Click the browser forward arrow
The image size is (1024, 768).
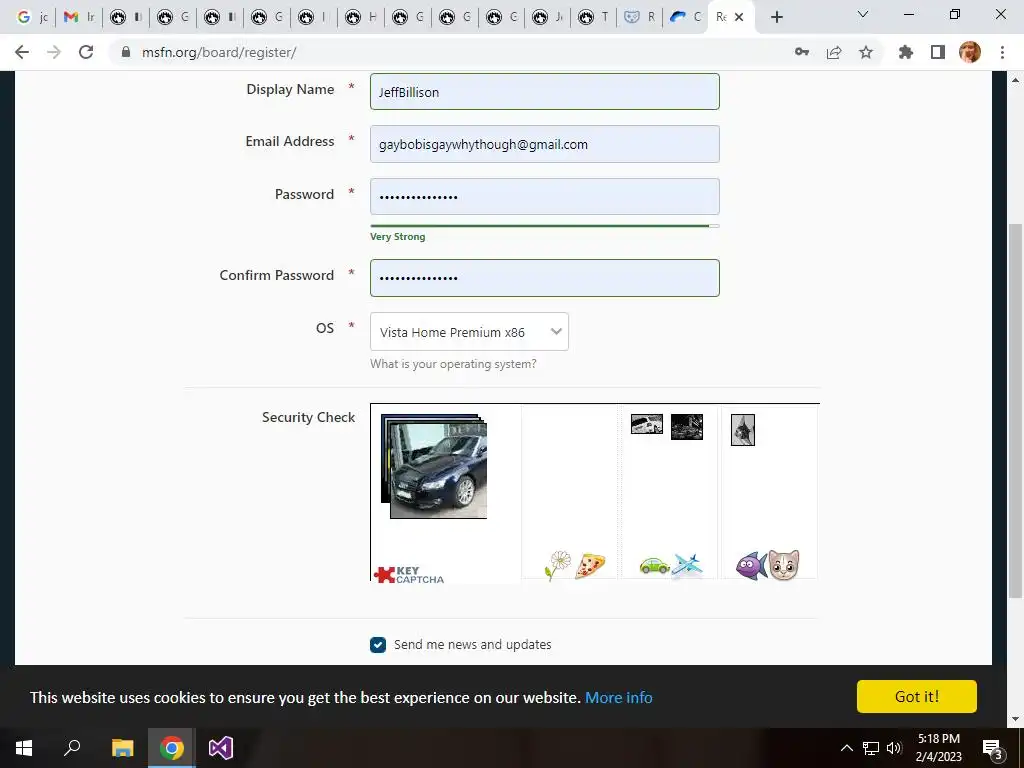coord(54,52)
